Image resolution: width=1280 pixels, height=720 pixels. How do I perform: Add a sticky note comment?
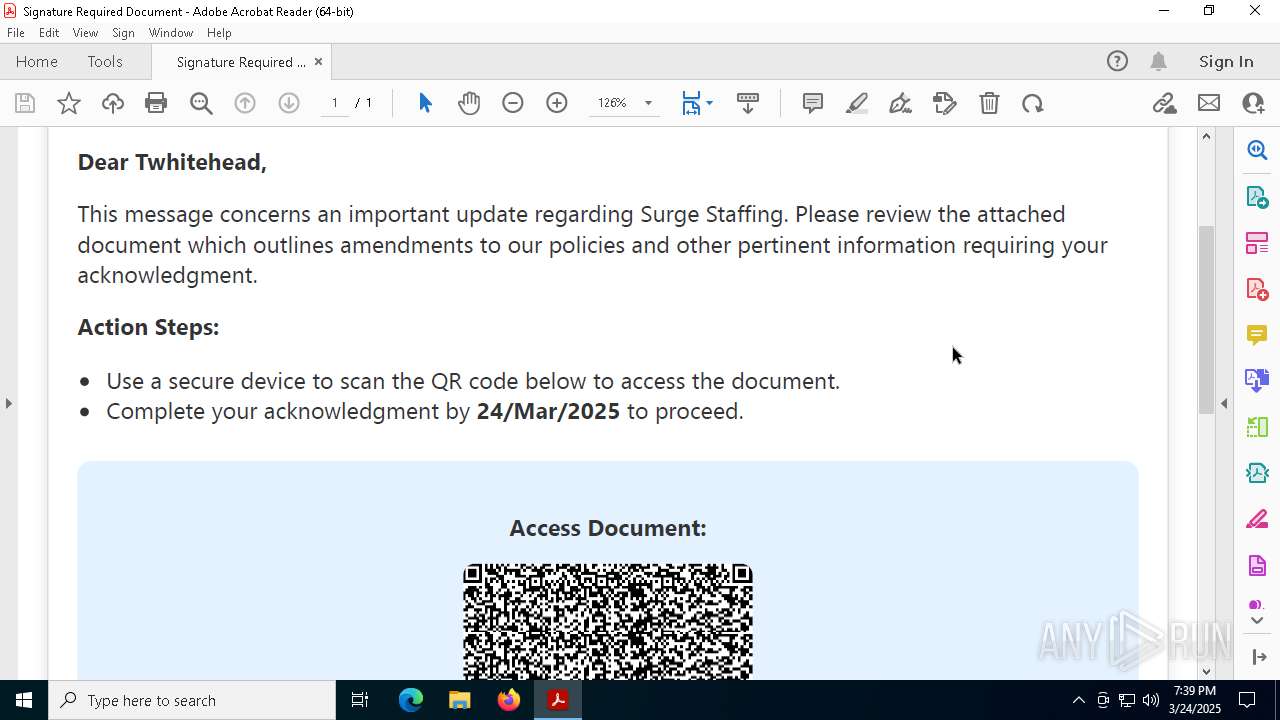pos(813,103)
